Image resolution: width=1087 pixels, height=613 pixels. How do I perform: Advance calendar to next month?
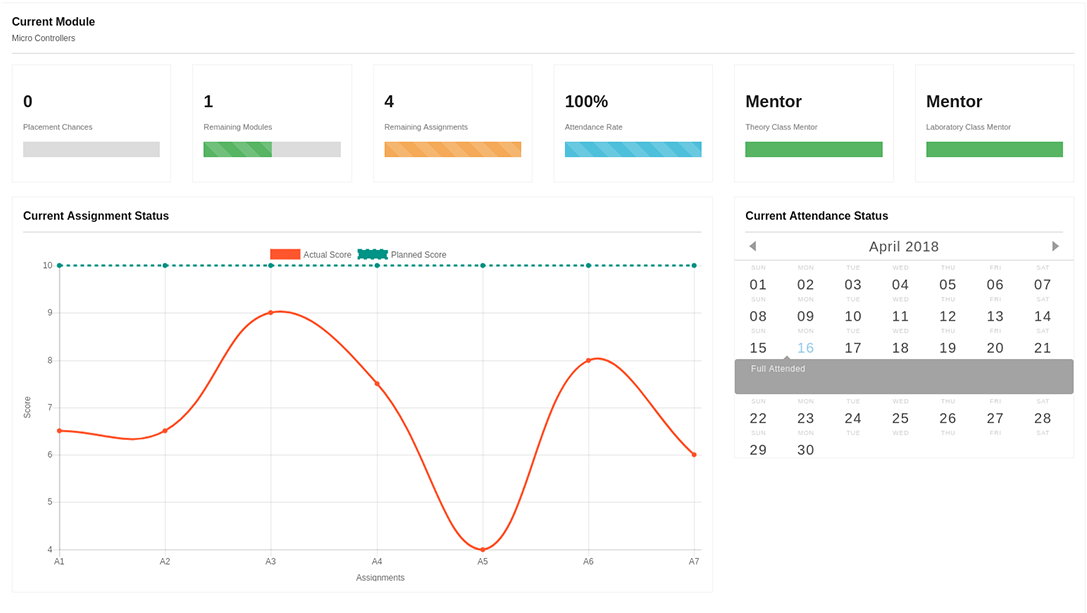tap(1055, 246)
